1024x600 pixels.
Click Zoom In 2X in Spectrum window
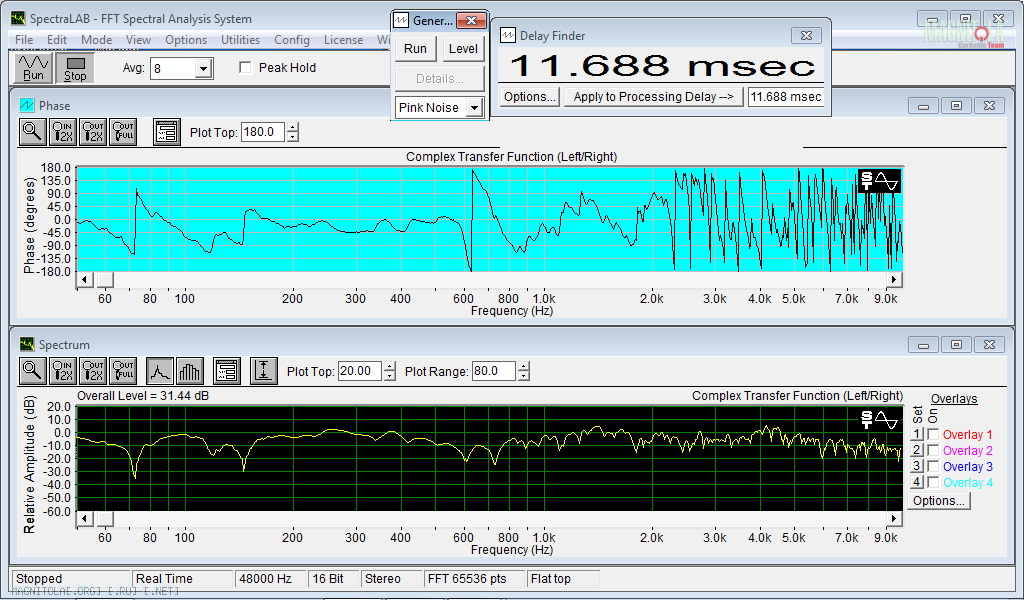[x=63, y=371]
